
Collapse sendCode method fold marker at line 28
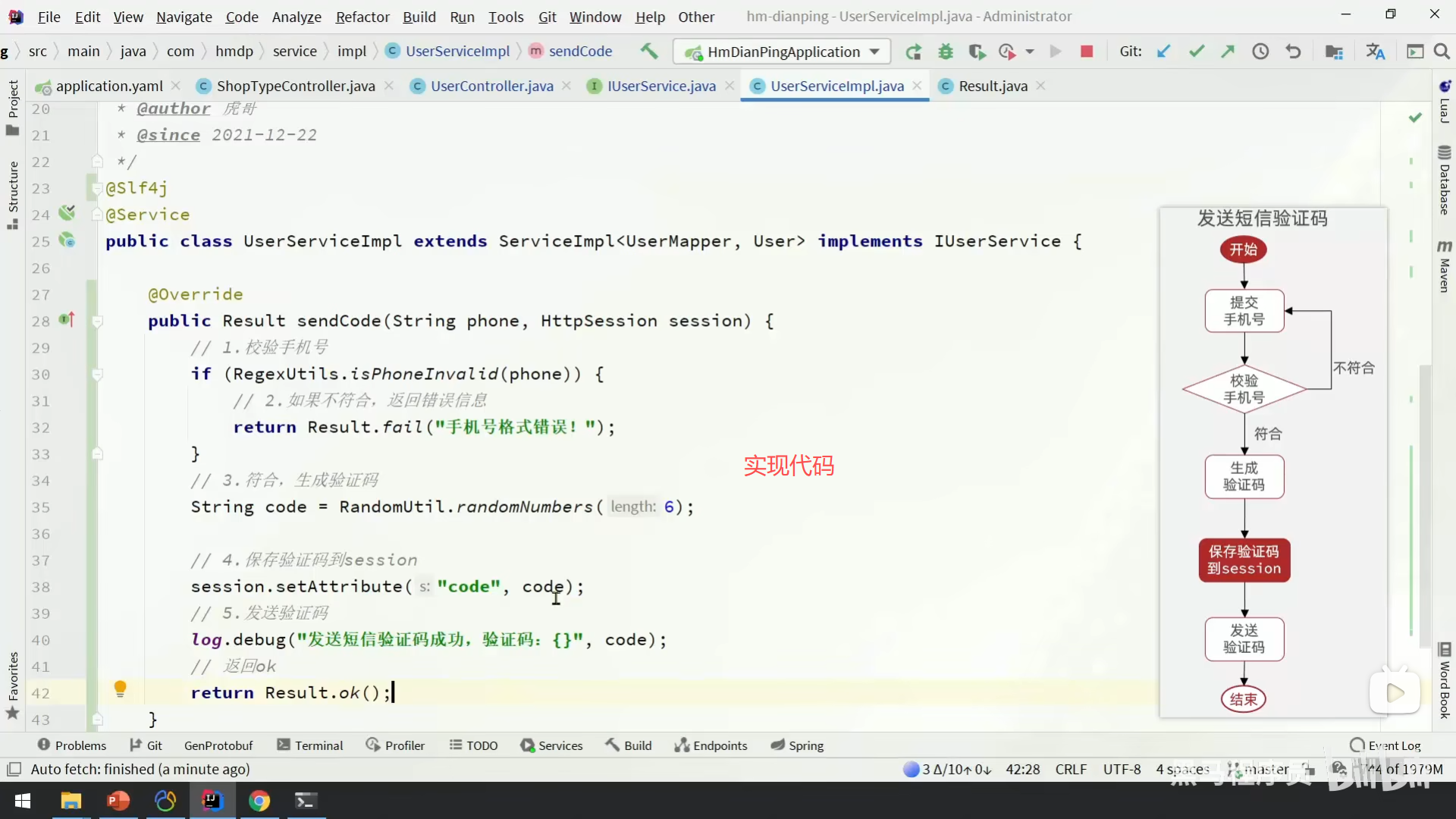point(97,322)
